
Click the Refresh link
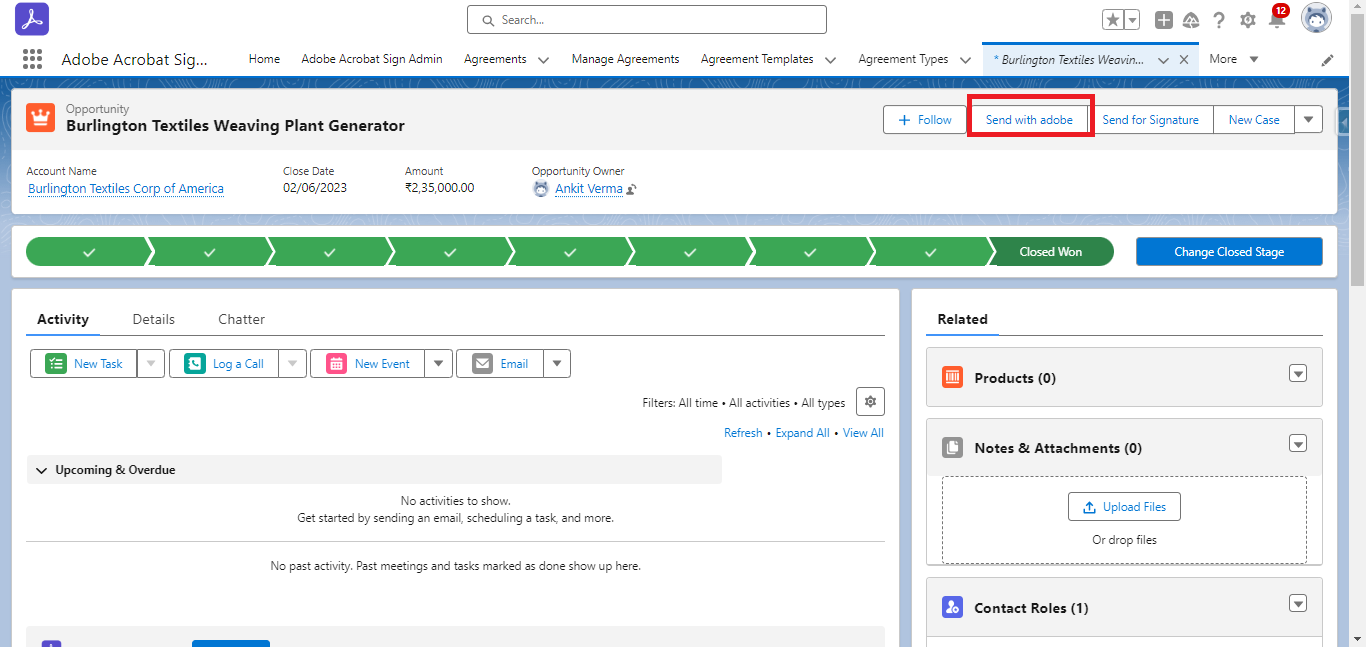743,433
